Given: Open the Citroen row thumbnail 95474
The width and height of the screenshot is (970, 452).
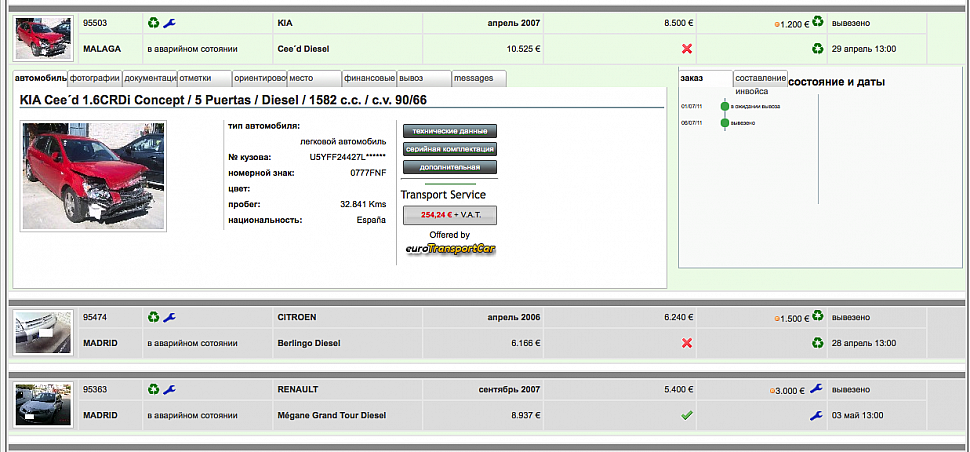Looking at the screenshot, I should (x=45, y=332).
